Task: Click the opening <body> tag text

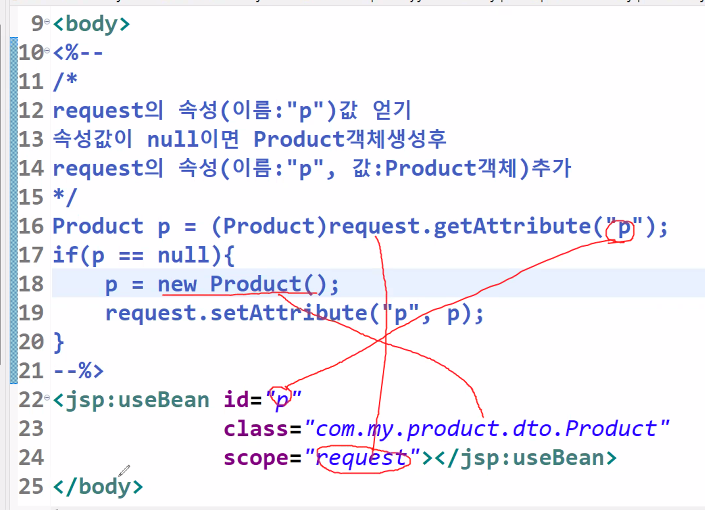Action: [x=91, y=23]
